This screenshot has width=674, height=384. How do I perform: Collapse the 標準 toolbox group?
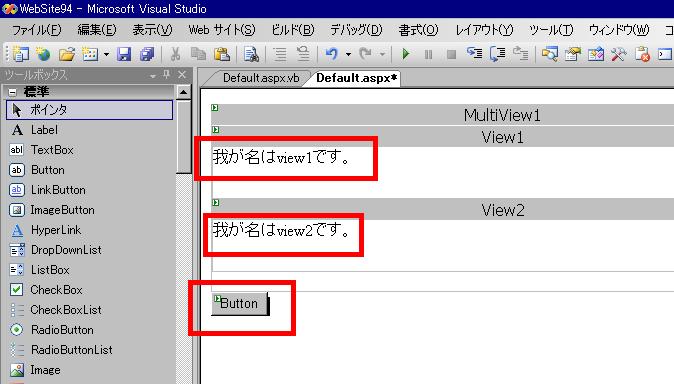[x=12, y=92]
